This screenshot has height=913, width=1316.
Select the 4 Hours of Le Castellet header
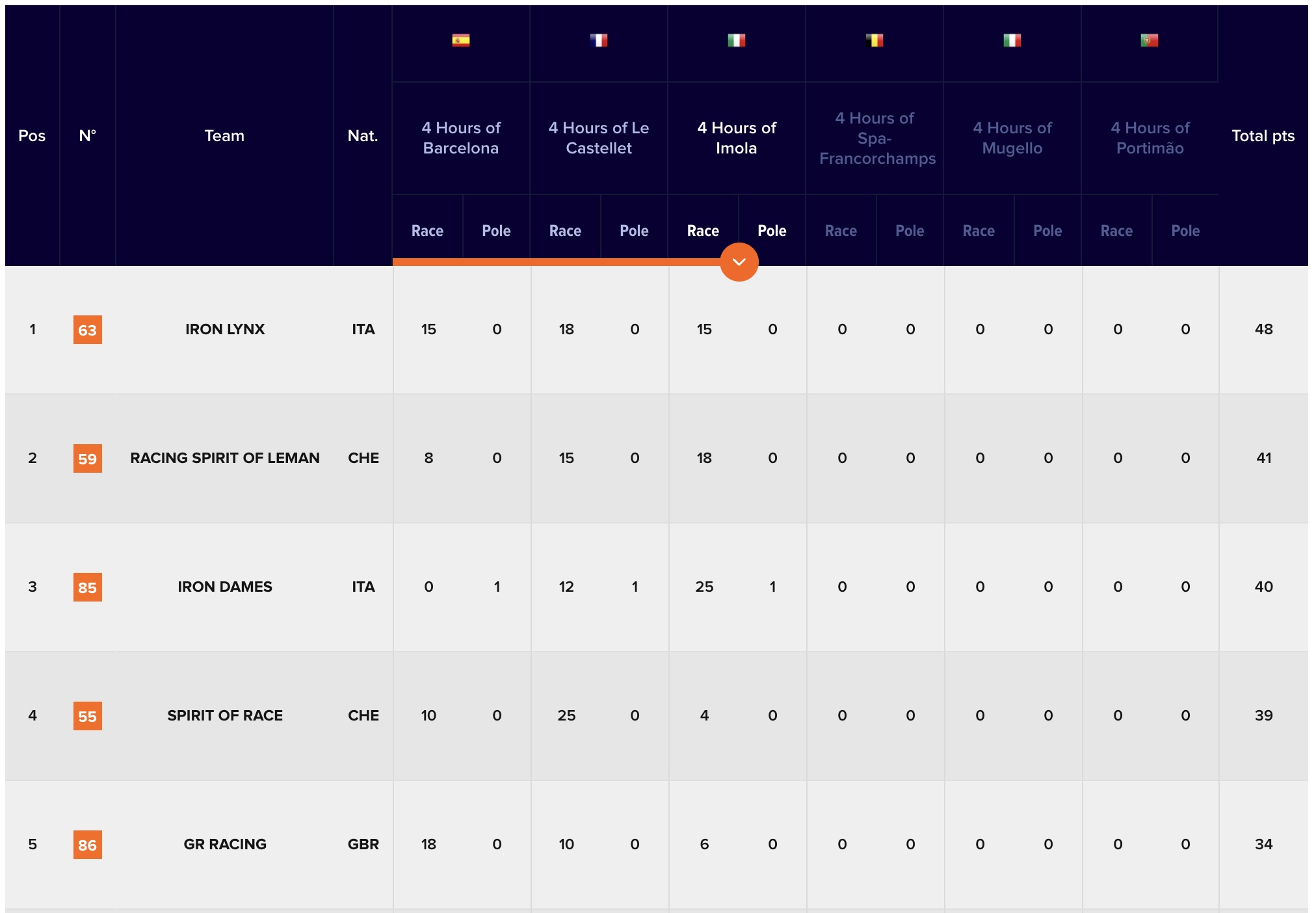[599, 138]
